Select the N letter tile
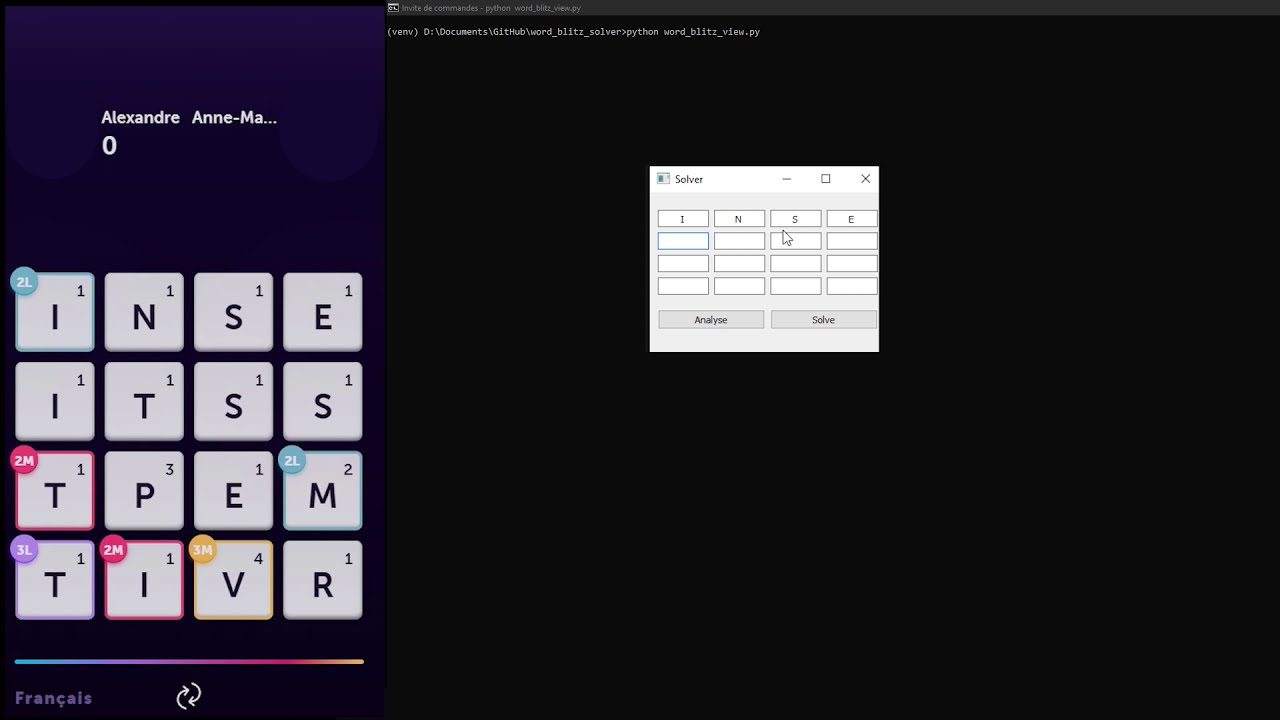Screen dimensions: 1280x720 point(144,312)
